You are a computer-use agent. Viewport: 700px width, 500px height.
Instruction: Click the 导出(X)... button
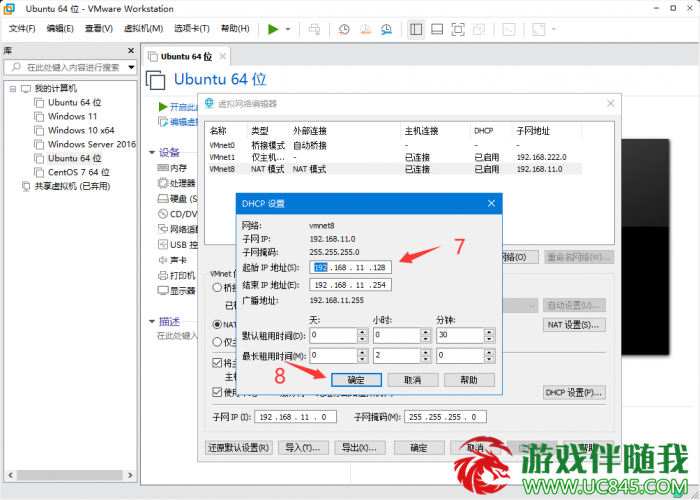[360, 447]
